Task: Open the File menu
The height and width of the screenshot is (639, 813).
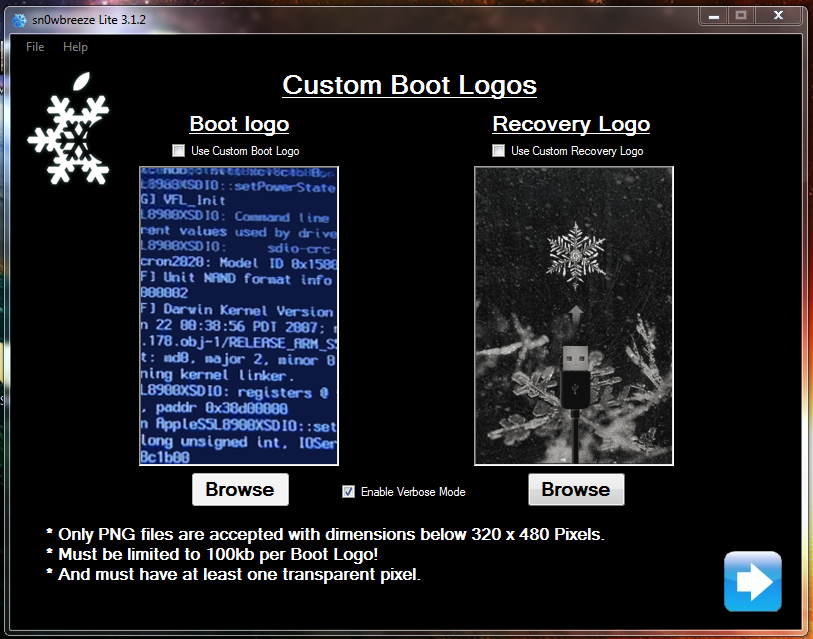Action: click(x=35, y=47)
